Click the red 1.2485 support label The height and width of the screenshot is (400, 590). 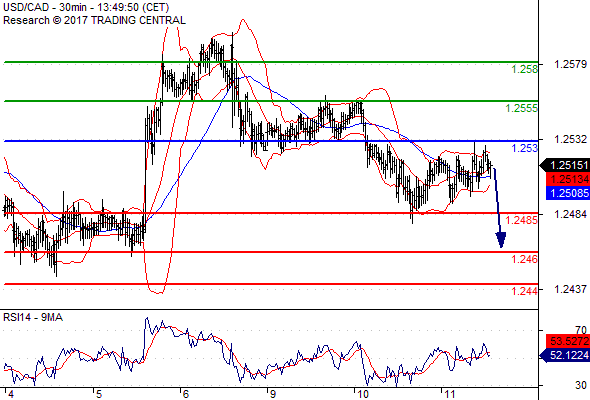tap(522, 220)
